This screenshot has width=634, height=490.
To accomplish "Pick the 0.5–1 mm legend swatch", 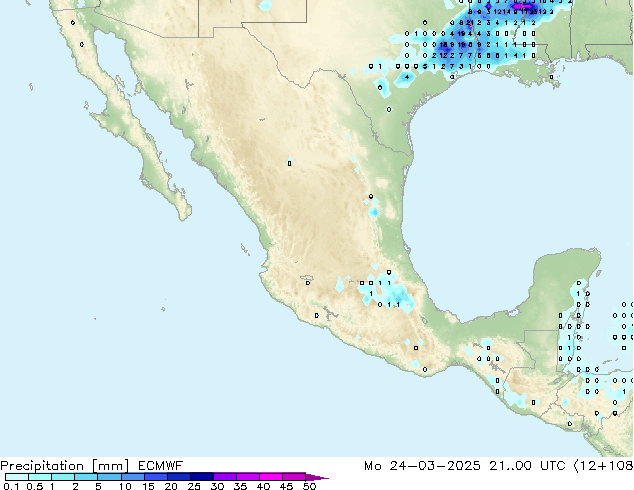I will tap(40, 477).
